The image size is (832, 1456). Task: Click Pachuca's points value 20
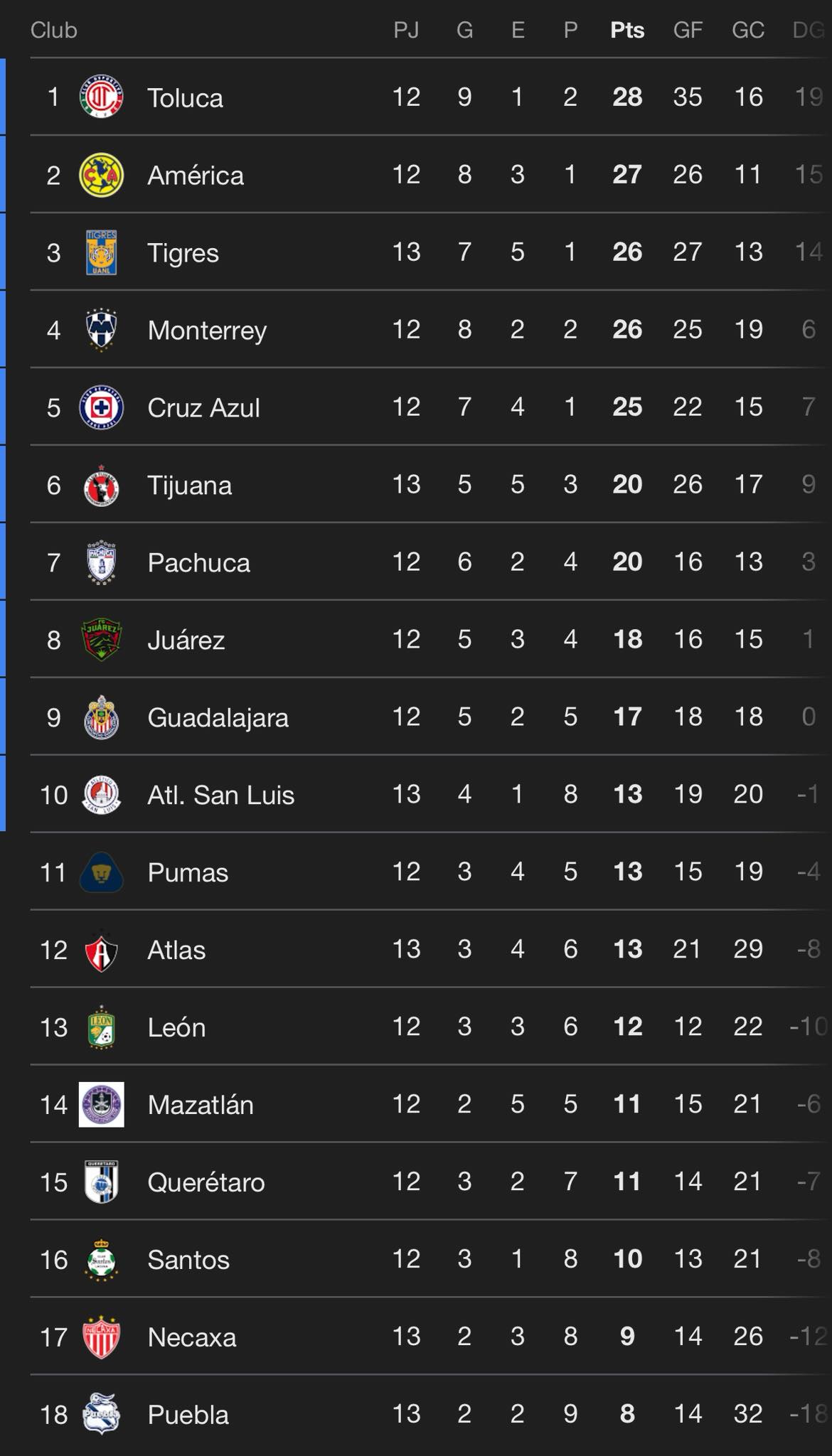coord(627,562)
